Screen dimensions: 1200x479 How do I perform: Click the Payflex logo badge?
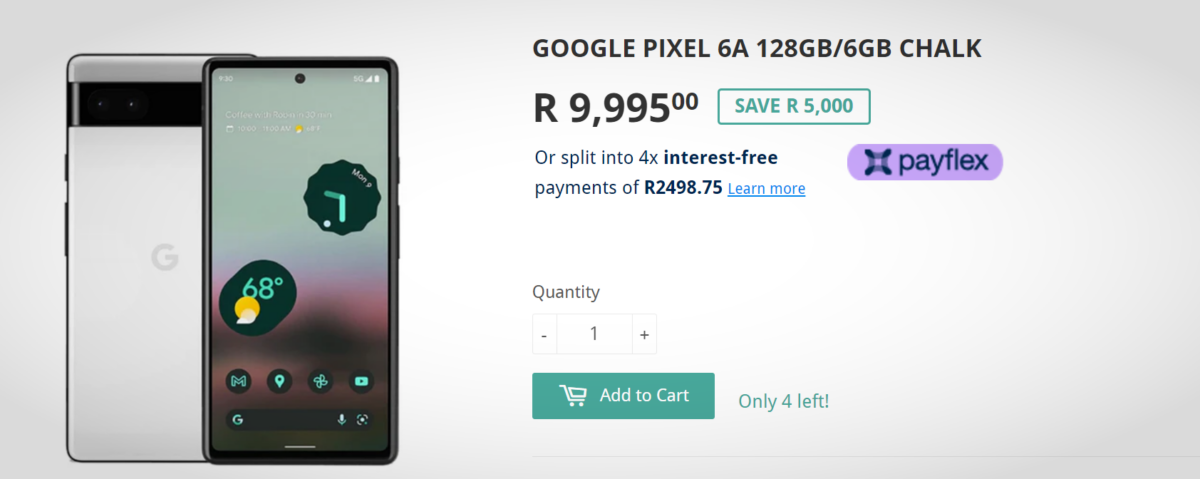[x=924, y=162]
